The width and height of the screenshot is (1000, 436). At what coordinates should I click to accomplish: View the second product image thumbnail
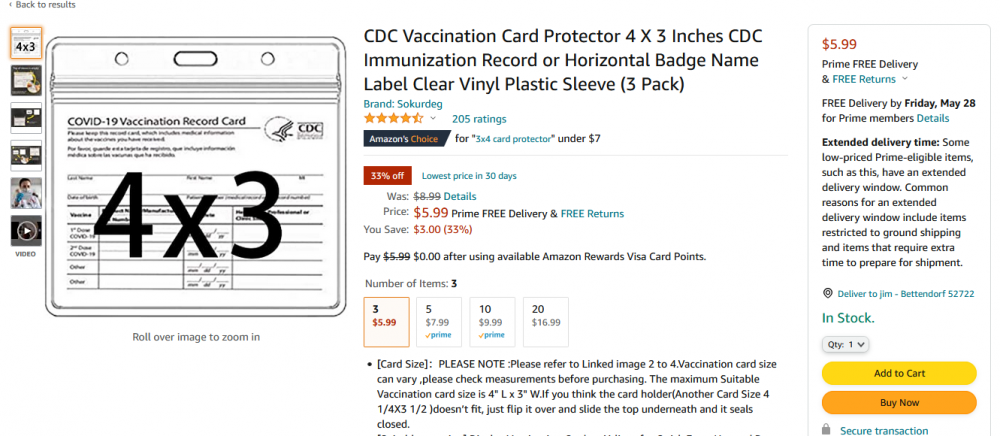pos(26,80)
